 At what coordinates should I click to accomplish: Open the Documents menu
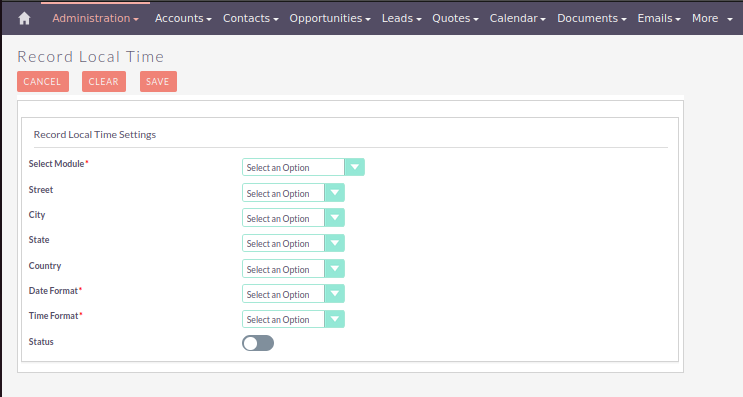[x=591, y=18]
